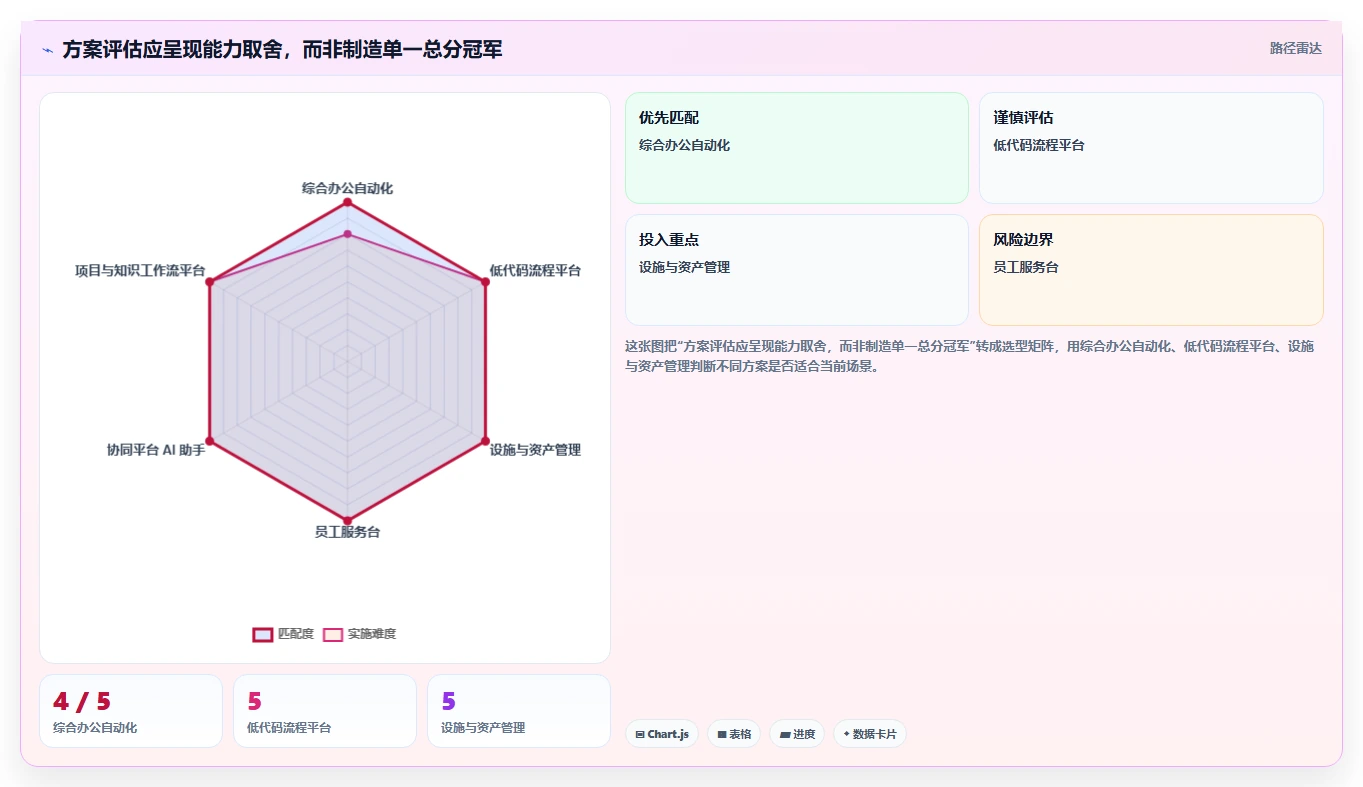This screenshot has width=1363, height=787.
Task: Click 低代码流程平台 text in 谨慎评估 card
Action: point(1039,145)
